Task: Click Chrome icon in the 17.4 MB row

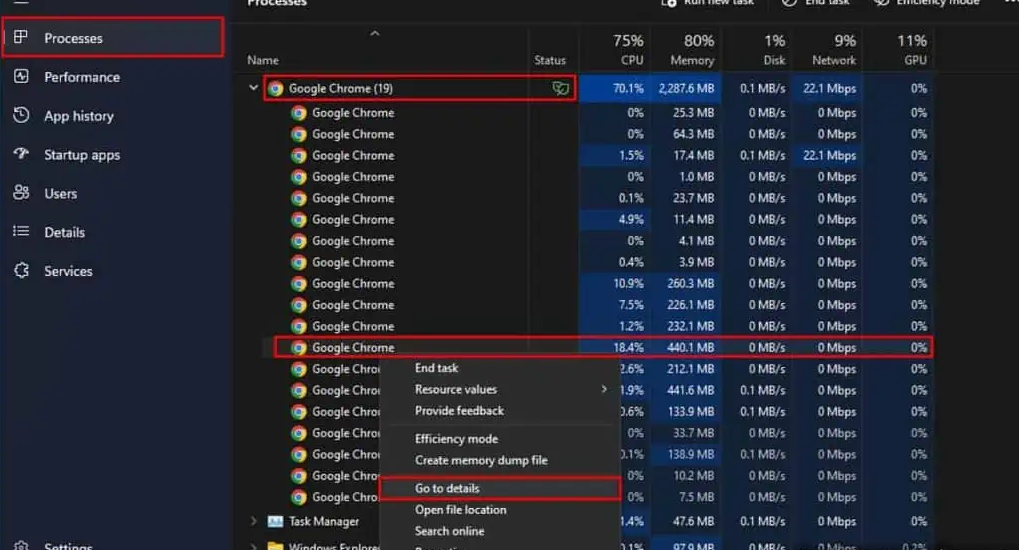Action: pyautogui.click(x=298, y=155)
